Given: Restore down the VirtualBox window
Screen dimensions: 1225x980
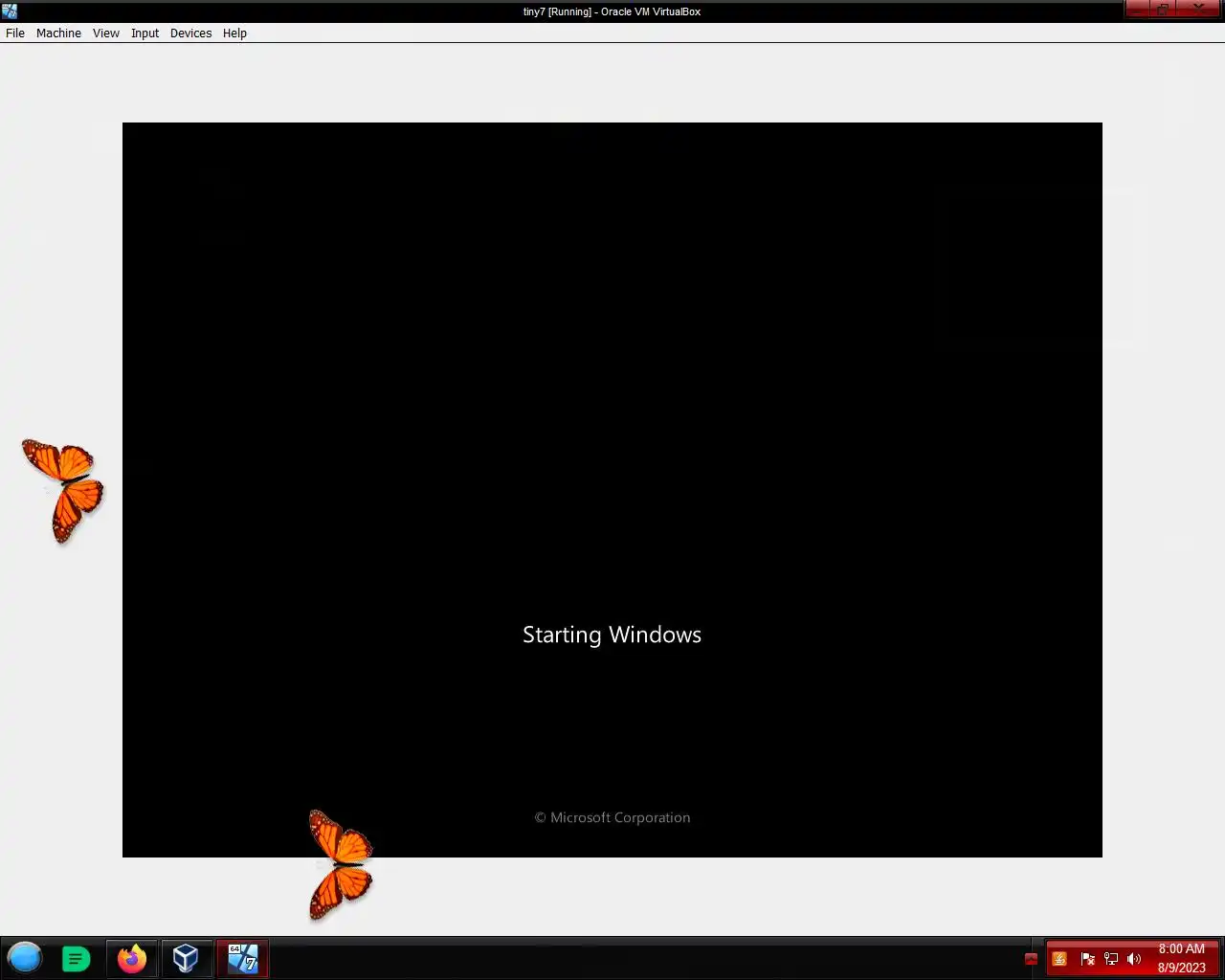Looking at the screenshot, I should tap(1162, 9).
